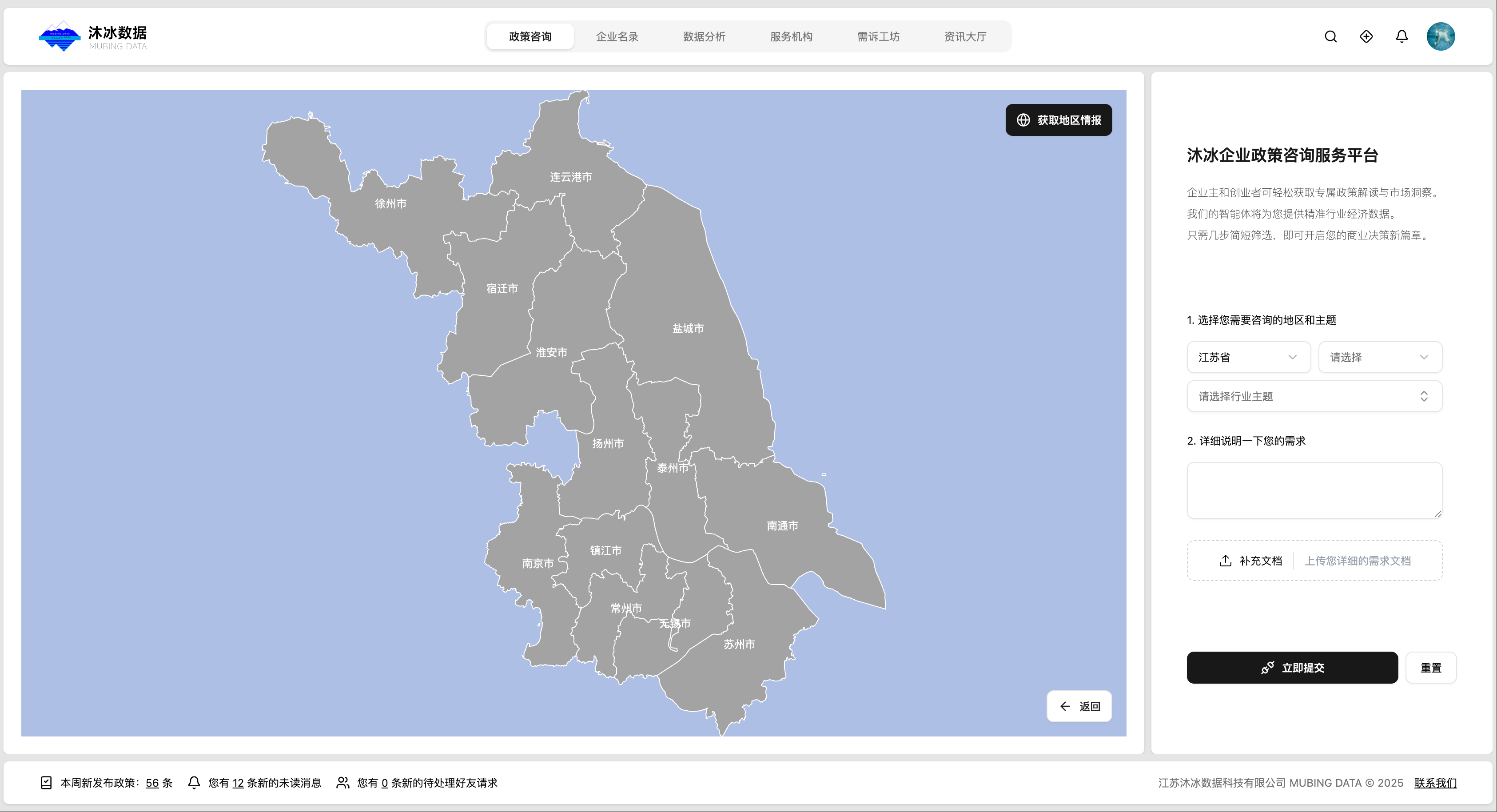Viewport: 1497px width, 812px height.
Task: Switch to the 企业名录 tab
Action: click(617, 36)
